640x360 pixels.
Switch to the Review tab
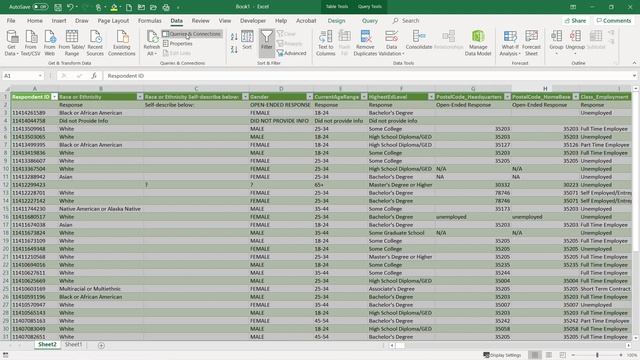coord(200,20)
